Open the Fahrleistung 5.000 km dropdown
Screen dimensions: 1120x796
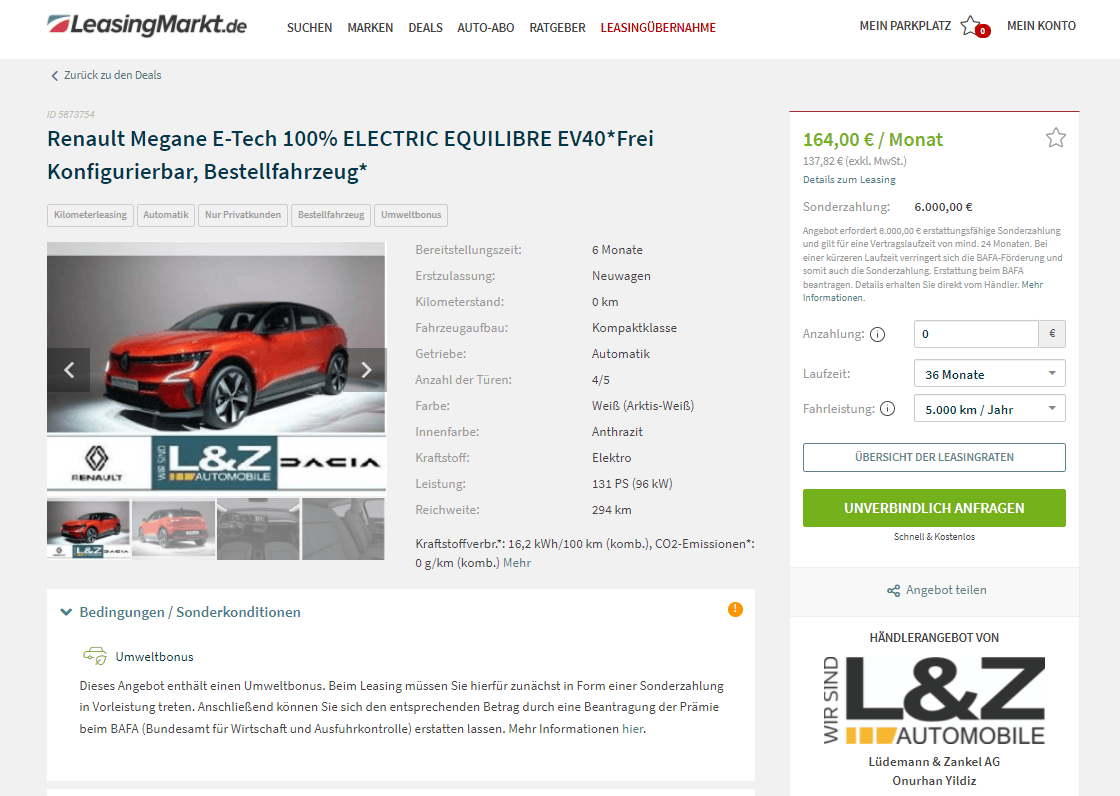pos(989,409)
